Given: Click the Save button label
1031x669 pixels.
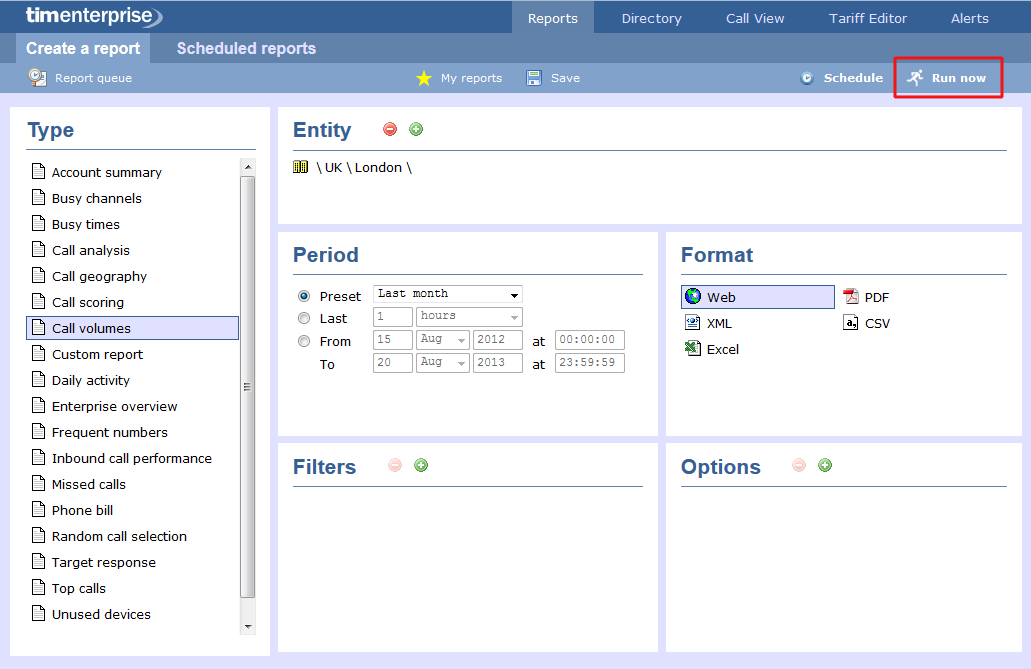Looking at the screenshot, I should [x=565, y=78].
